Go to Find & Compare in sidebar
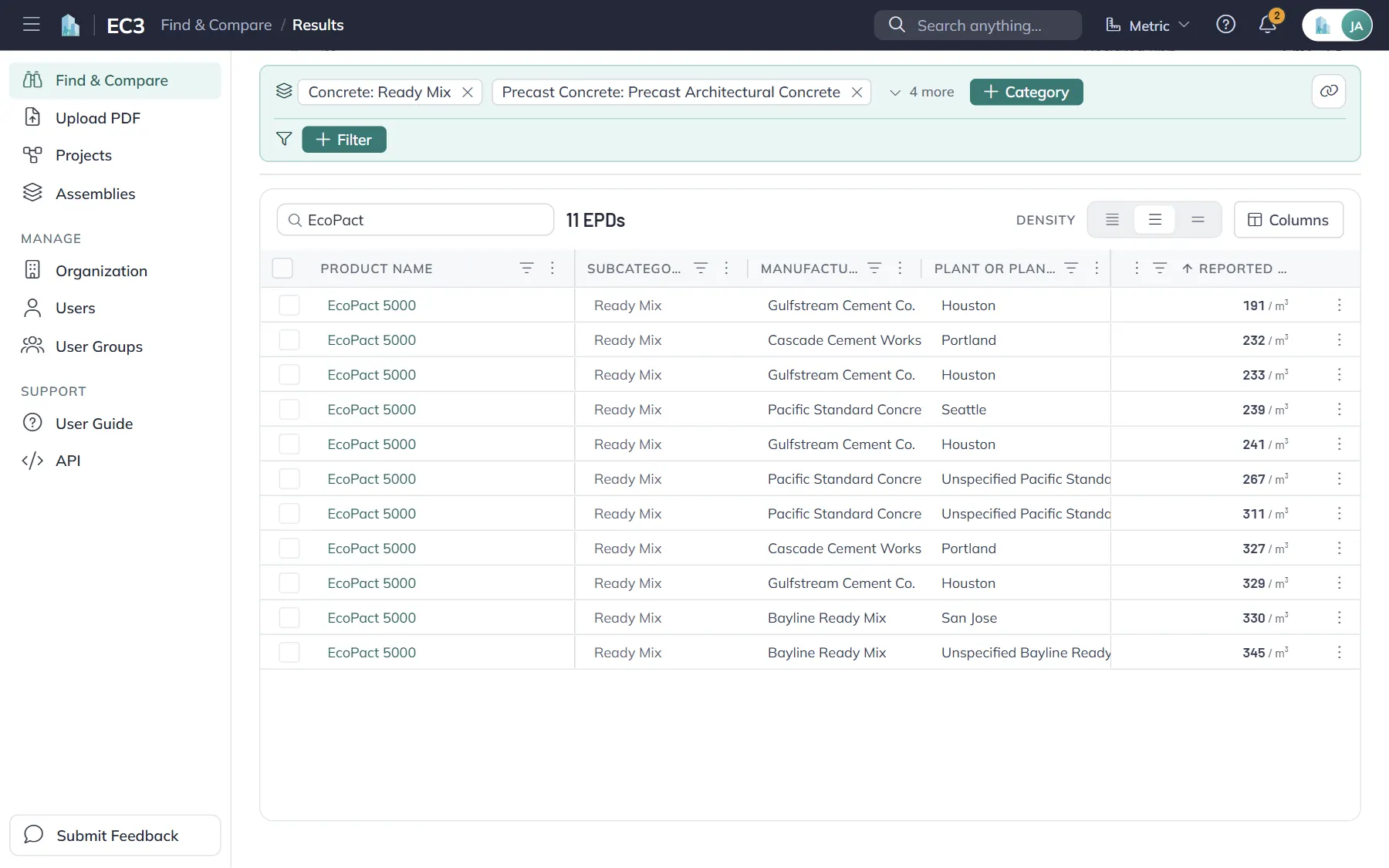The width and height of the screenshot is (1389, 868). [115, 80]
